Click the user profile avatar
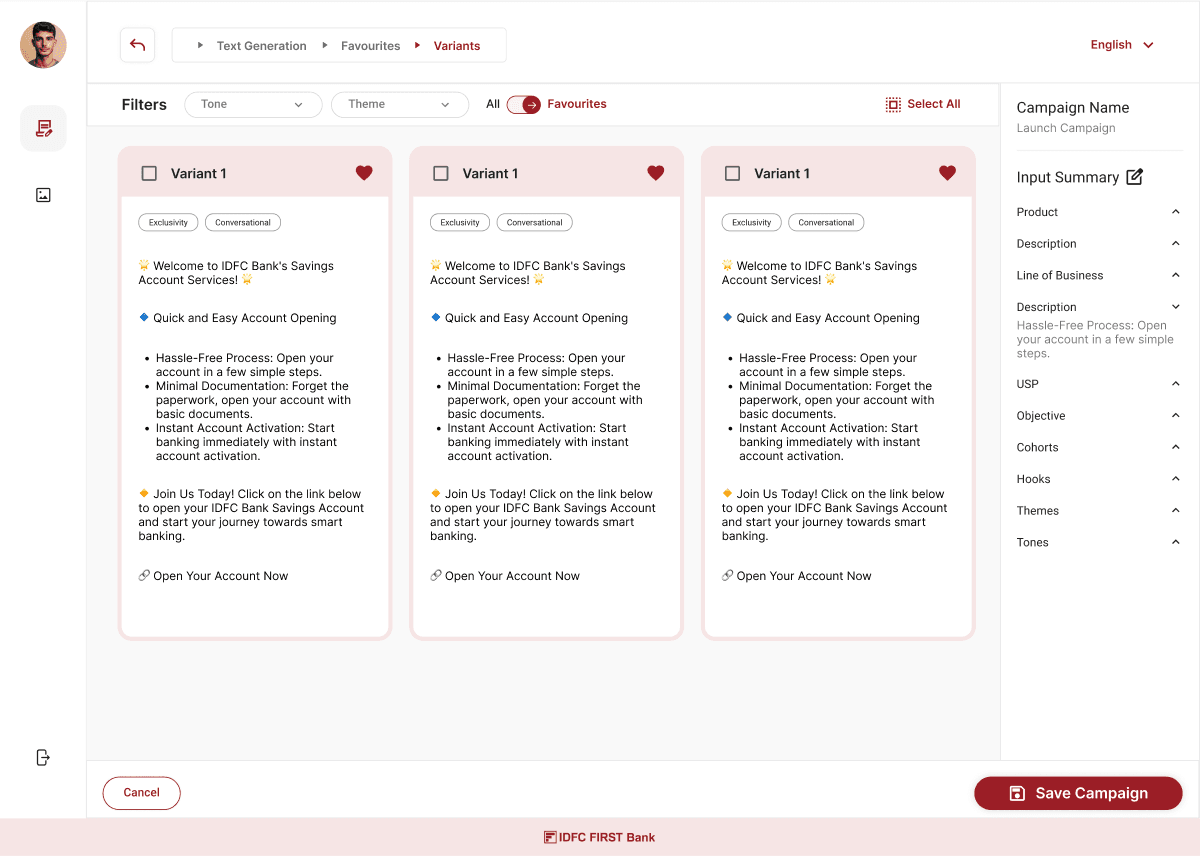Screen dimensions: 1200x856 click(43, 45)
